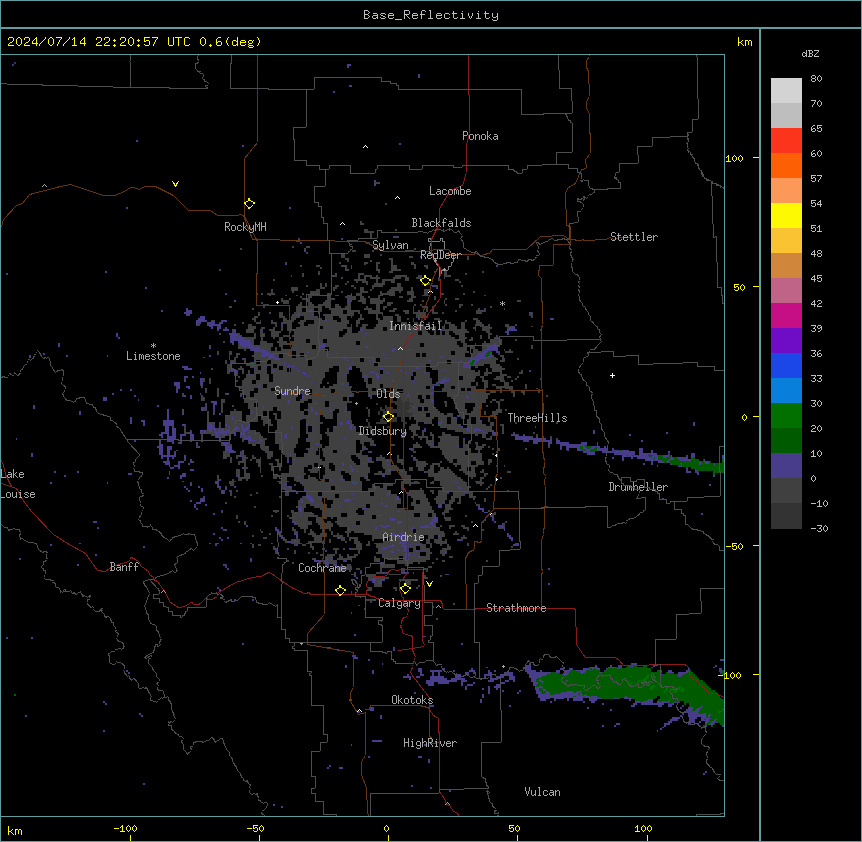Click the yellow marker above Calgary label
The width and height of the screenshot is (862, 842).
click(405, 589)
